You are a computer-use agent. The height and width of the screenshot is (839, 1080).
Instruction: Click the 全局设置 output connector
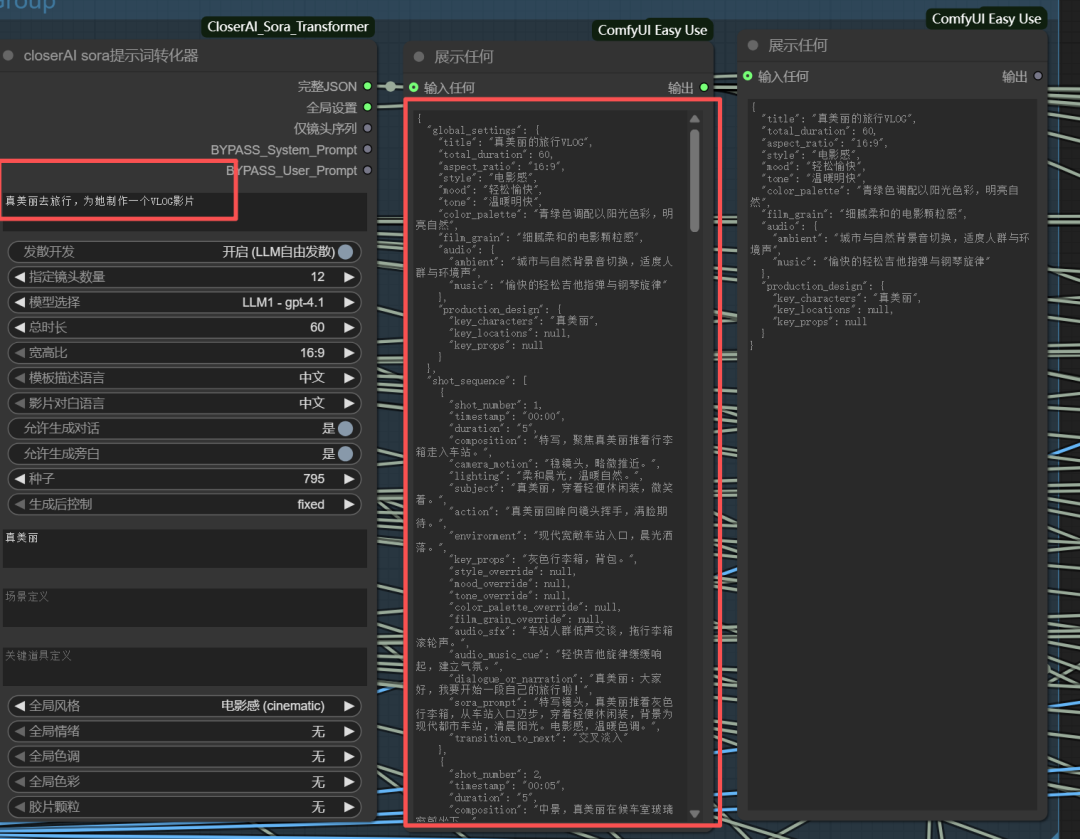point(368,107)
